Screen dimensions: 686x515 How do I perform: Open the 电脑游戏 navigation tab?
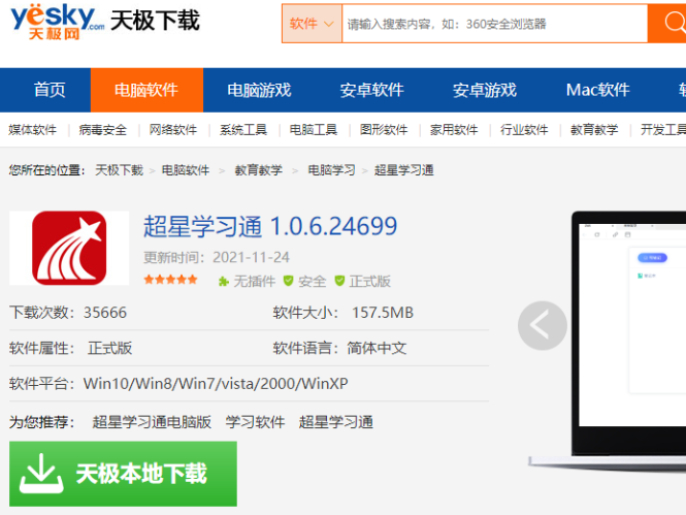259,90
